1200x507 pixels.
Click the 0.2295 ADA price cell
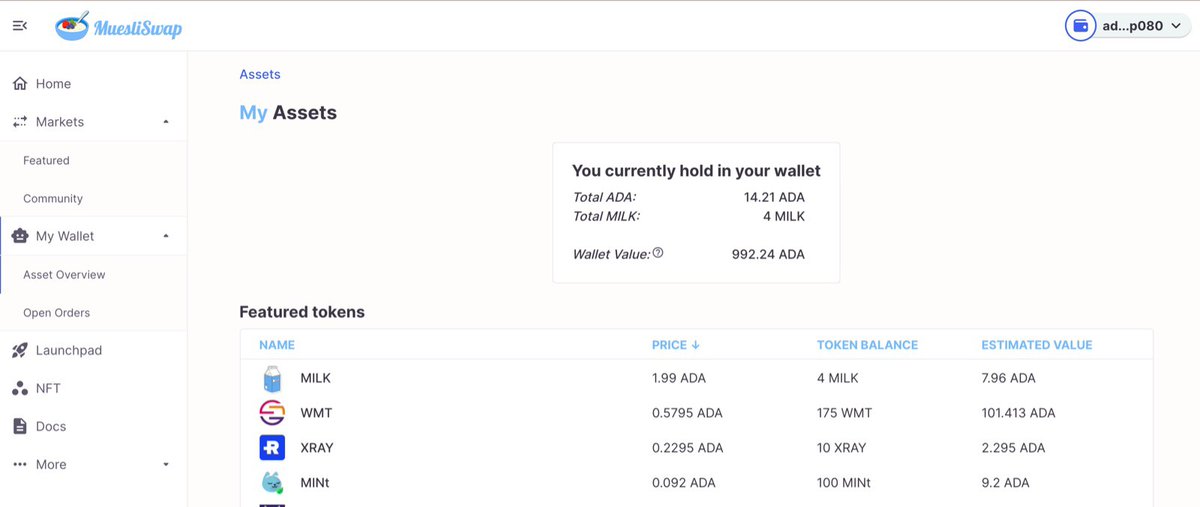(687, 448)
